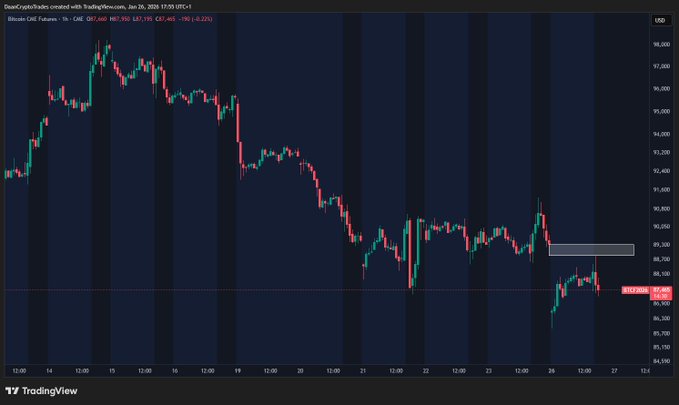This screenshot has height=405, width=679.
Task: Click the 93,200 price axis label
Action: 661,152
